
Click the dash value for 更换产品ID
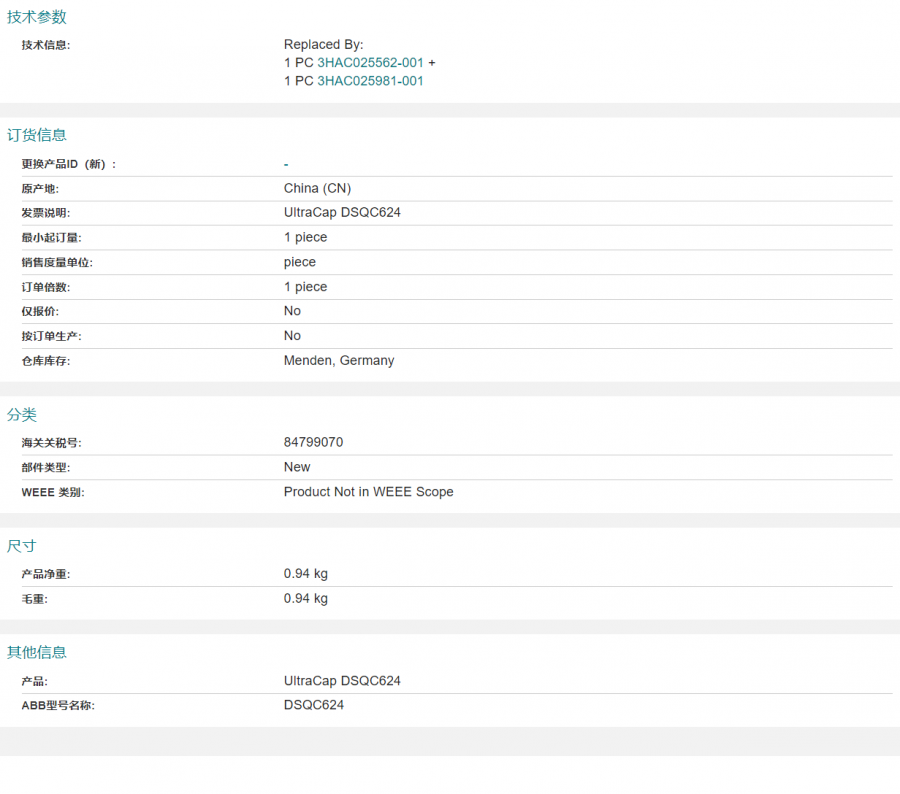(286, 165)
